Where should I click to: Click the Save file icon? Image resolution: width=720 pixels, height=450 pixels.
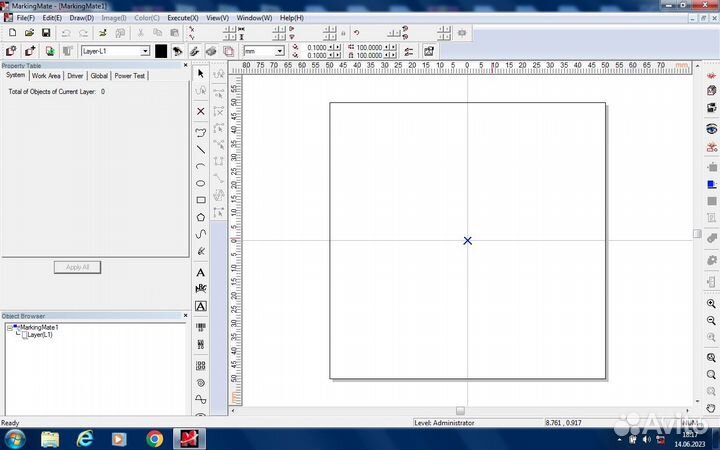tap(46, 33)
